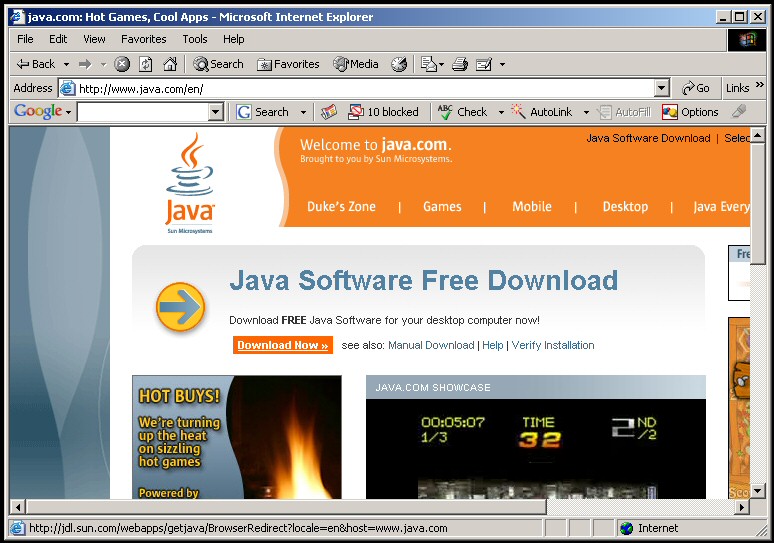Click Java Software Download top link
Image resolution: width=774 pixels, height=543 pixels.
pyautogui.click(x=648, y=138)
